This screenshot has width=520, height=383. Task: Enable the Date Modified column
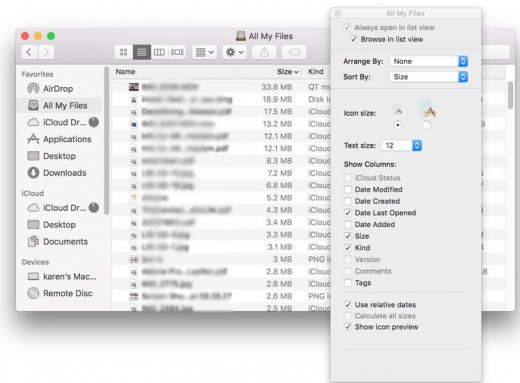pos(348,190)
